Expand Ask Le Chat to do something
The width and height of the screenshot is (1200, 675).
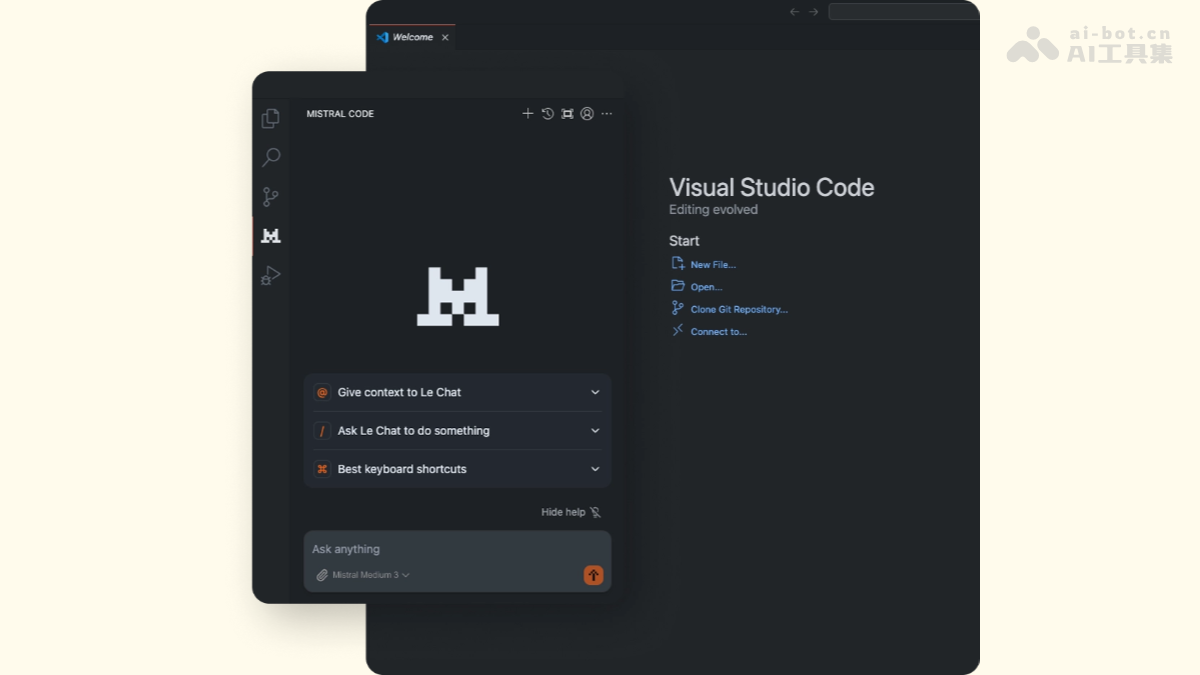457,430
